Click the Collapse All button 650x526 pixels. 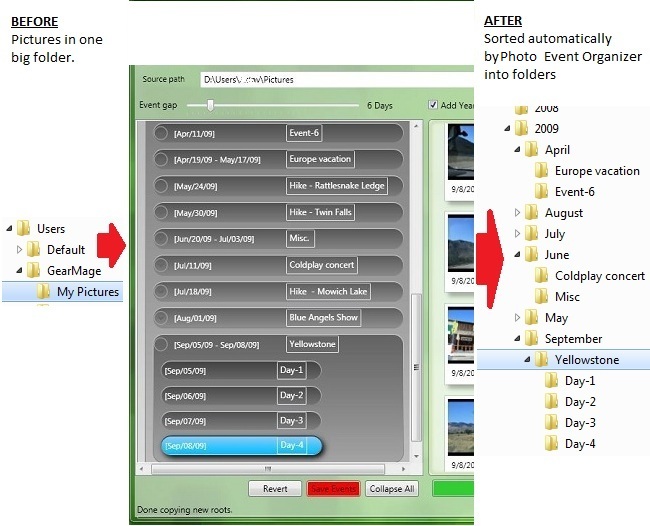pos(392,489)
